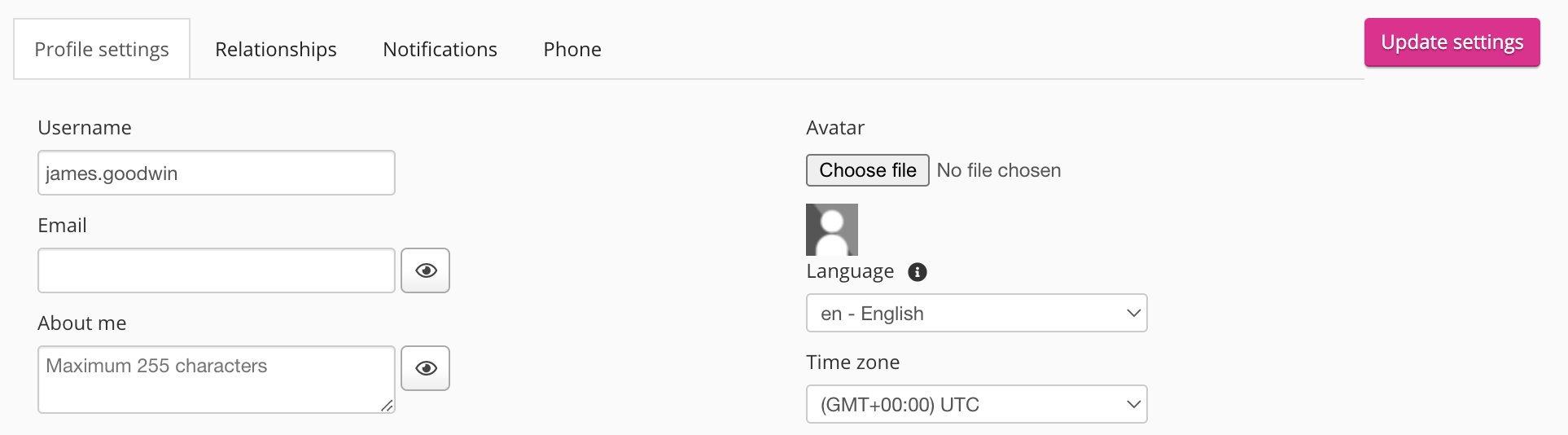This screenshot has height=435, width=1568.
Task: Click the About me text area
Action: (x=217, y=380)
